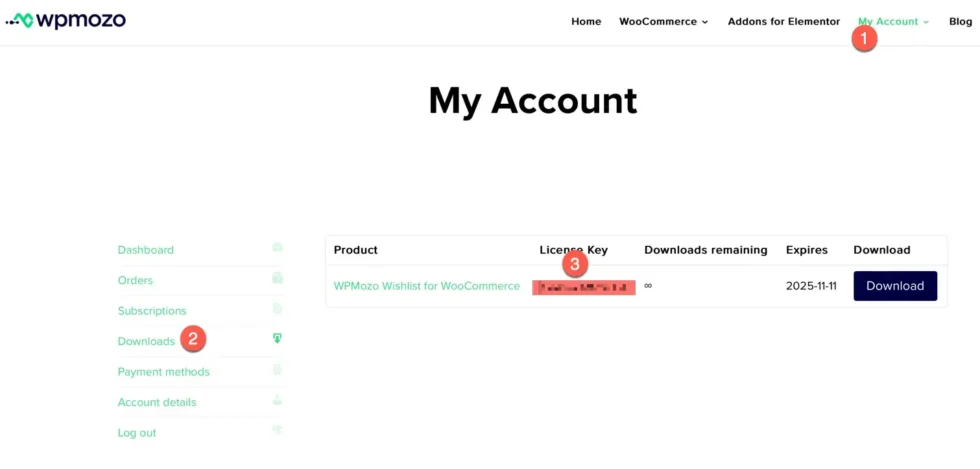The image size is (980, 469).
Task: Click the redacted license key field
Action: pos(584,288)
